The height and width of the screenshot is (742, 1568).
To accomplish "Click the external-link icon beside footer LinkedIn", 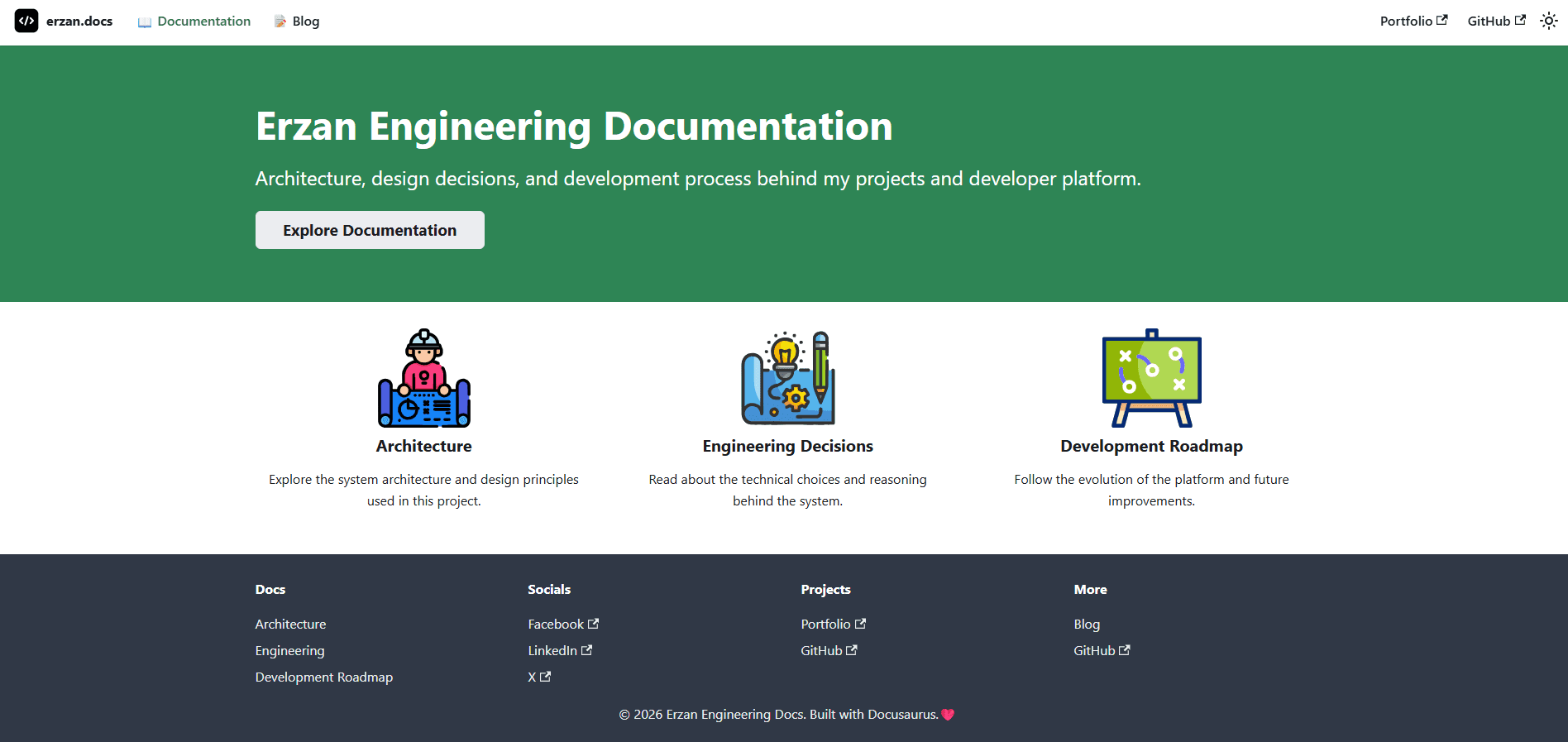I will [586, 650].
